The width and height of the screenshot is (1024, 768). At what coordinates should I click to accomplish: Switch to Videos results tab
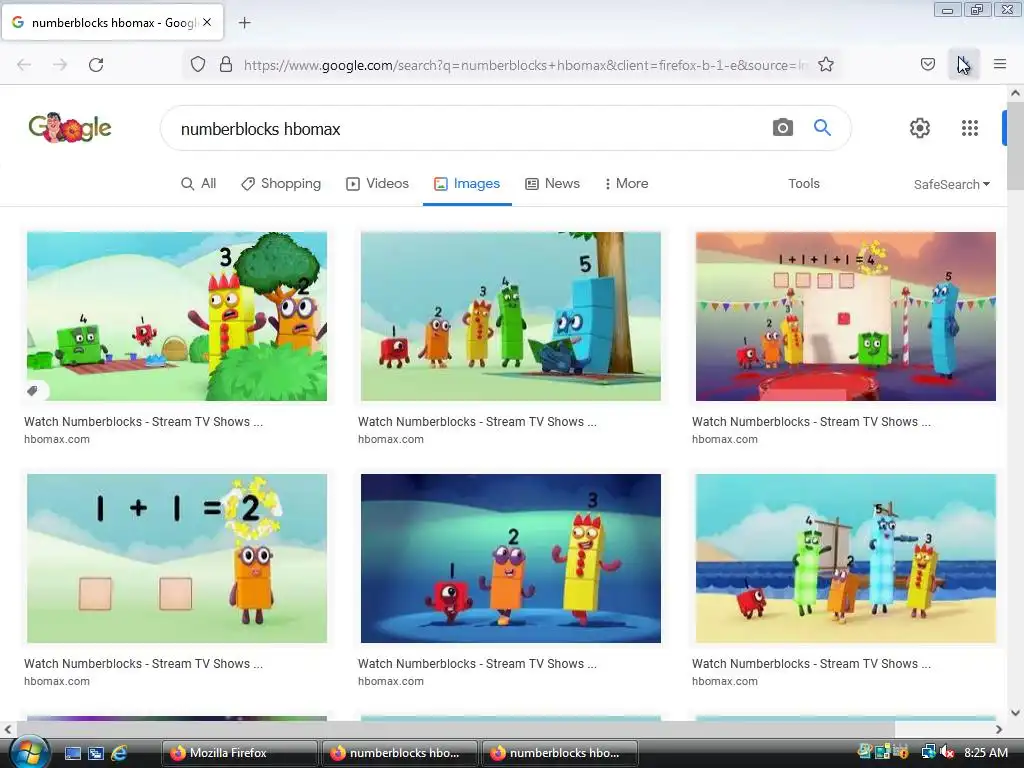coord(377,184)
